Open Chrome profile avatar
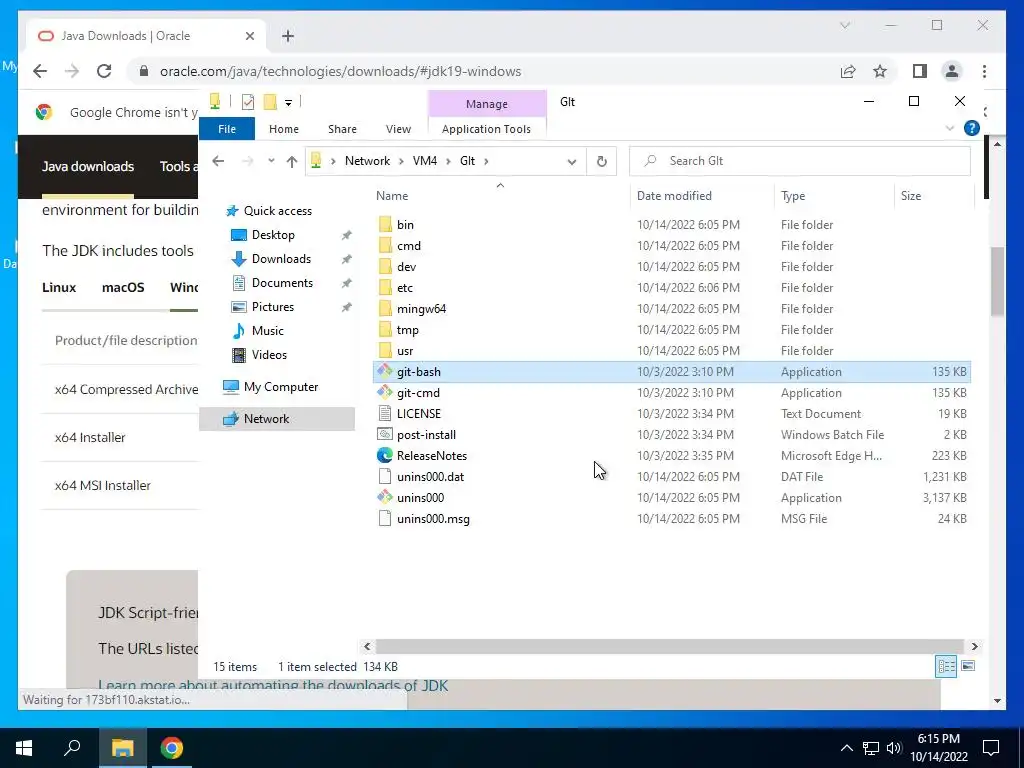1024x768 pixels. pos(952,71)
